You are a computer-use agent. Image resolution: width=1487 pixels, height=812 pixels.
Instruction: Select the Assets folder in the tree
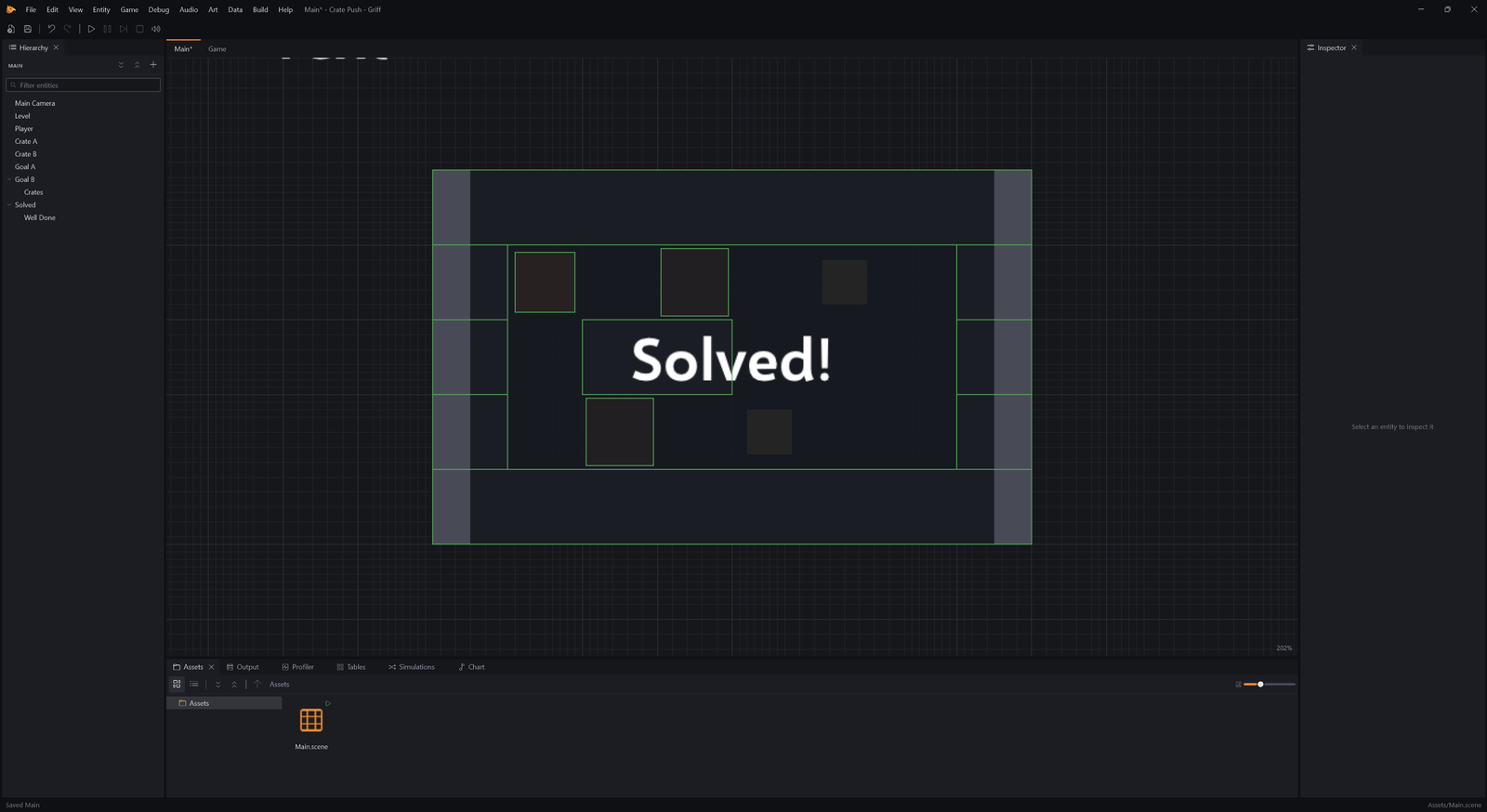pos(224,703)
